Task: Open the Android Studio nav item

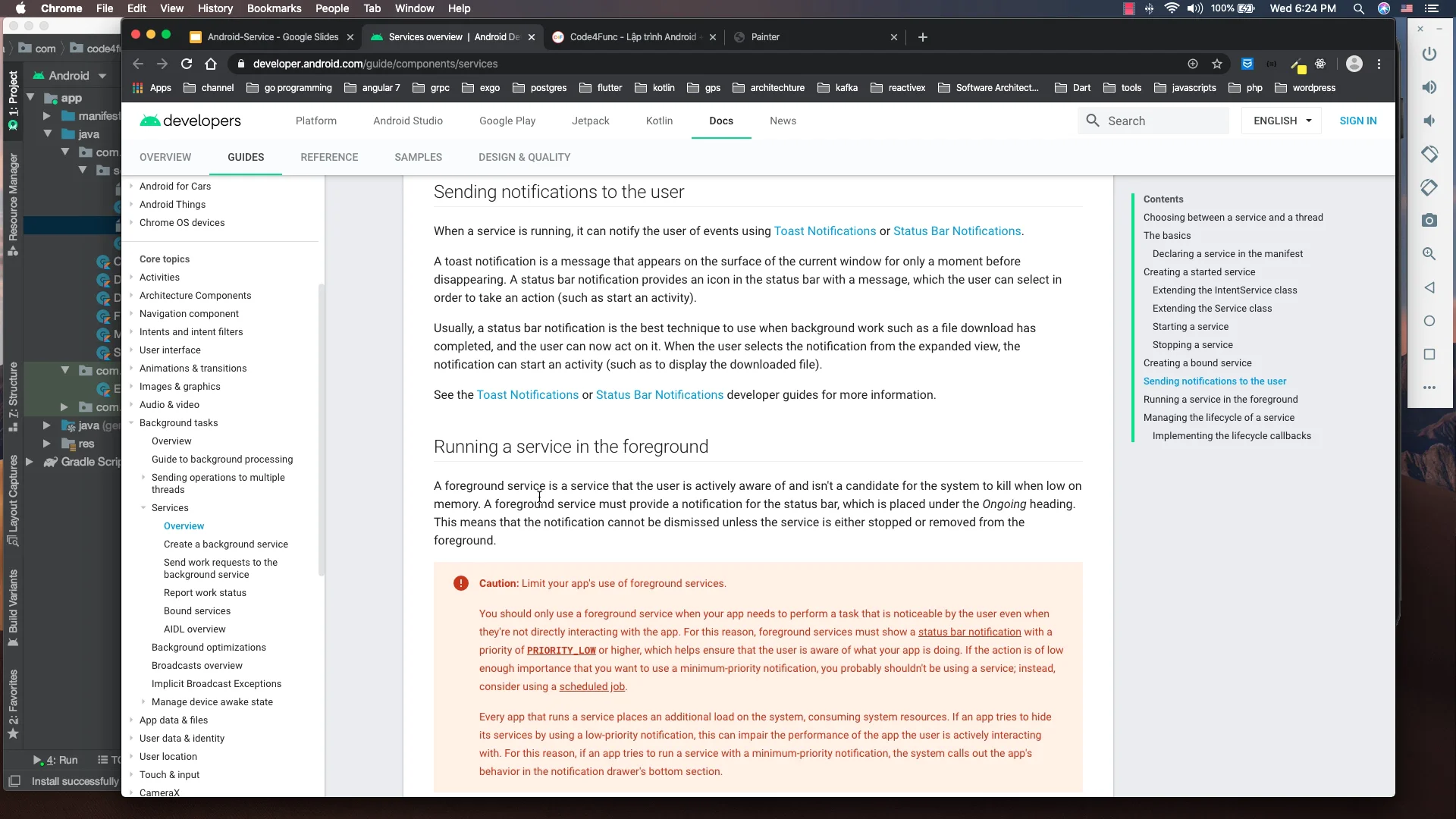Action: [408, 121]
